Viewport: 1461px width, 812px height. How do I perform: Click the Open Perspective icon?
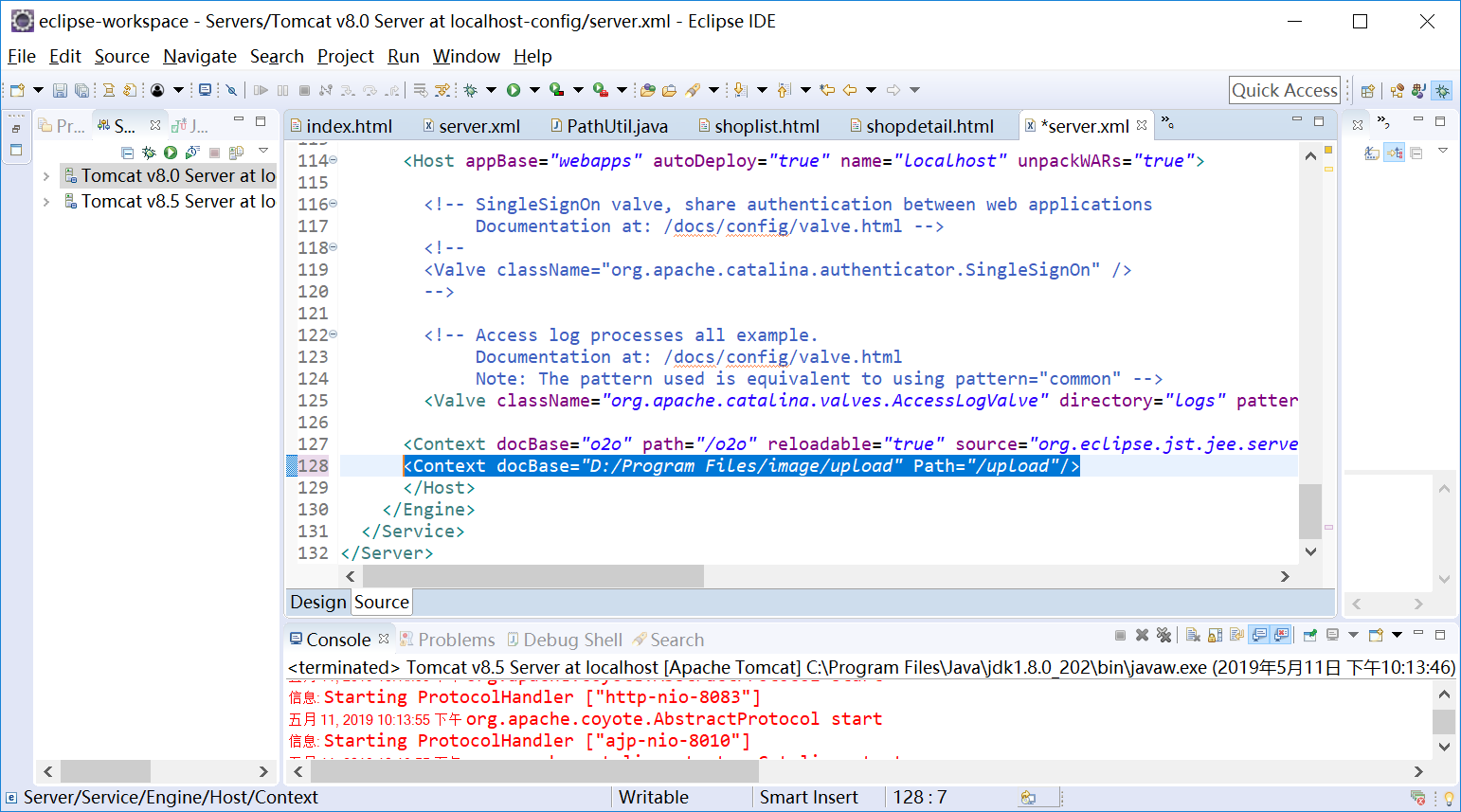click(1368, 91)
